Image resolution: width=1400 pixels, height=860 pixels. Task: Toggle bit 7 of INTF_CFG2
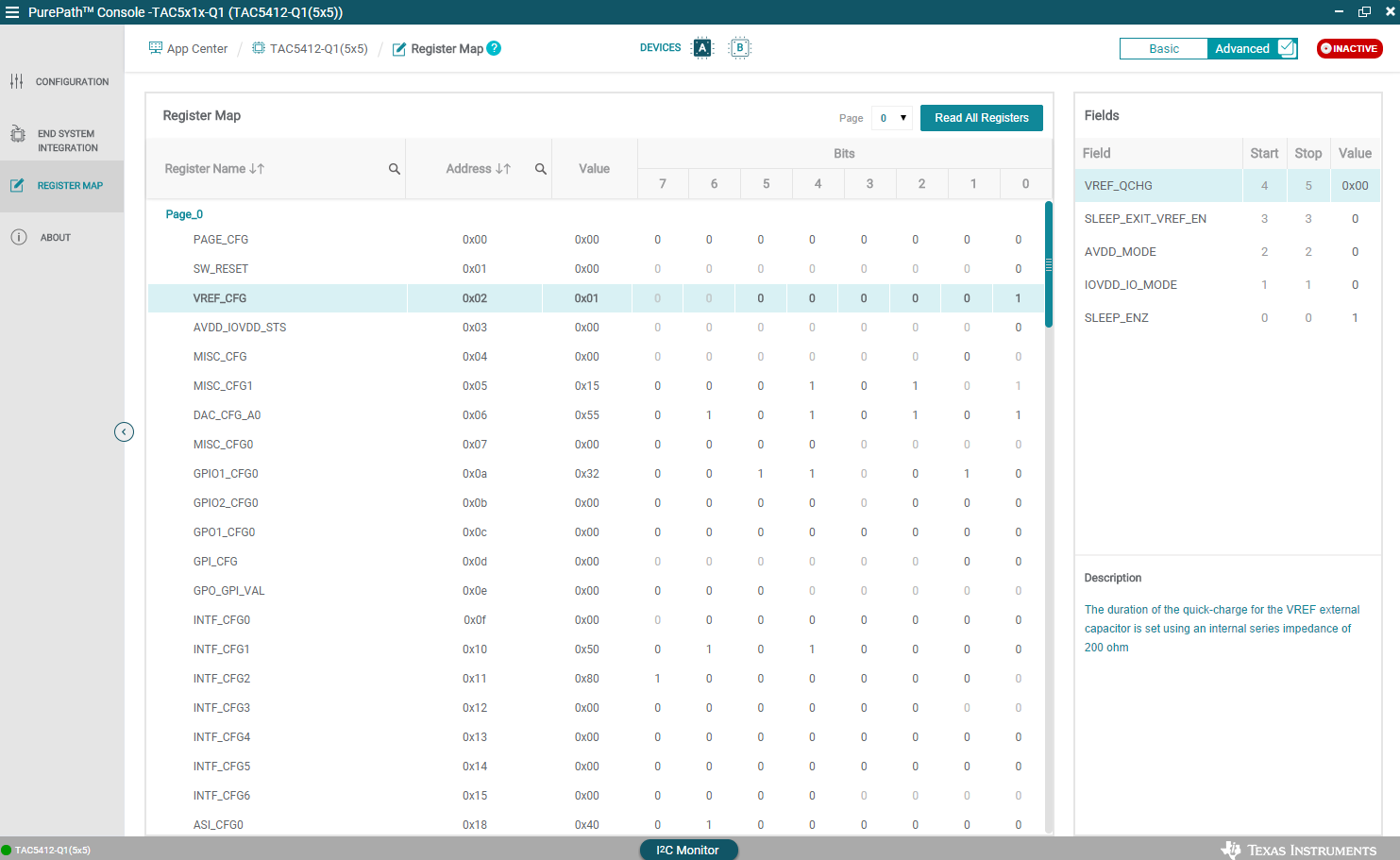(x=658, y=679)
